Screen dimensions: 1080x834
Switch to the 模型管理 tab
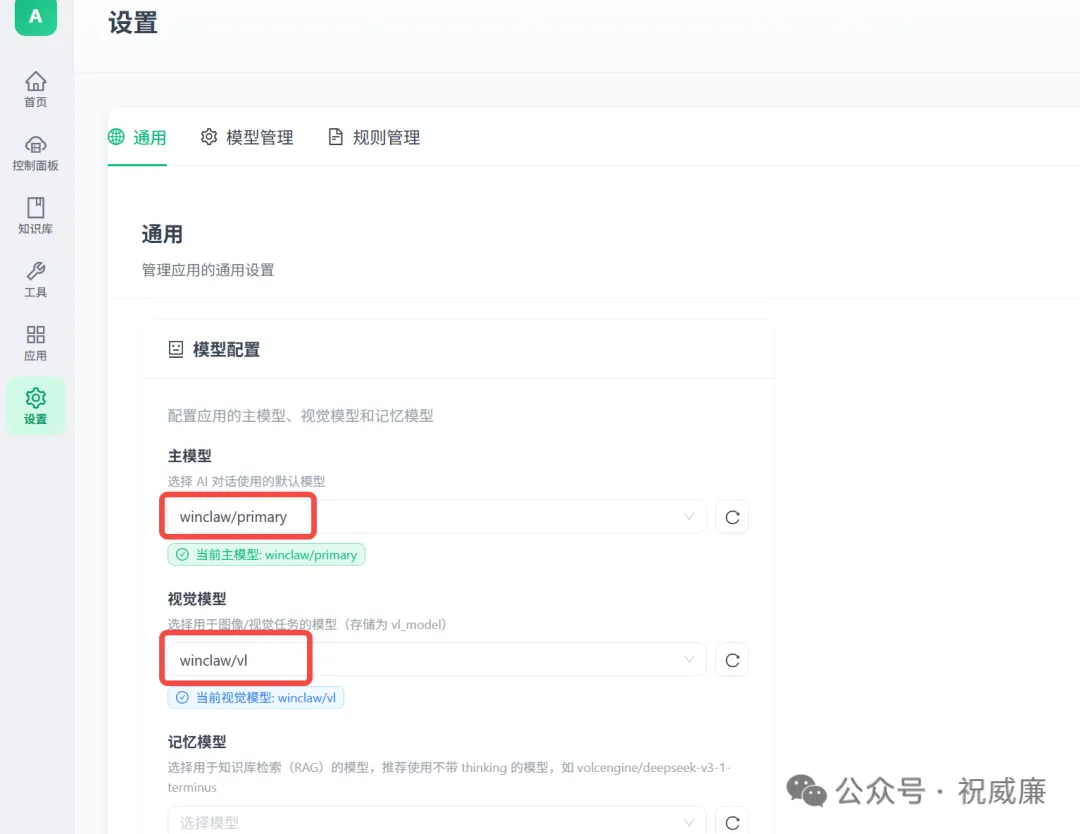(246, 137)
